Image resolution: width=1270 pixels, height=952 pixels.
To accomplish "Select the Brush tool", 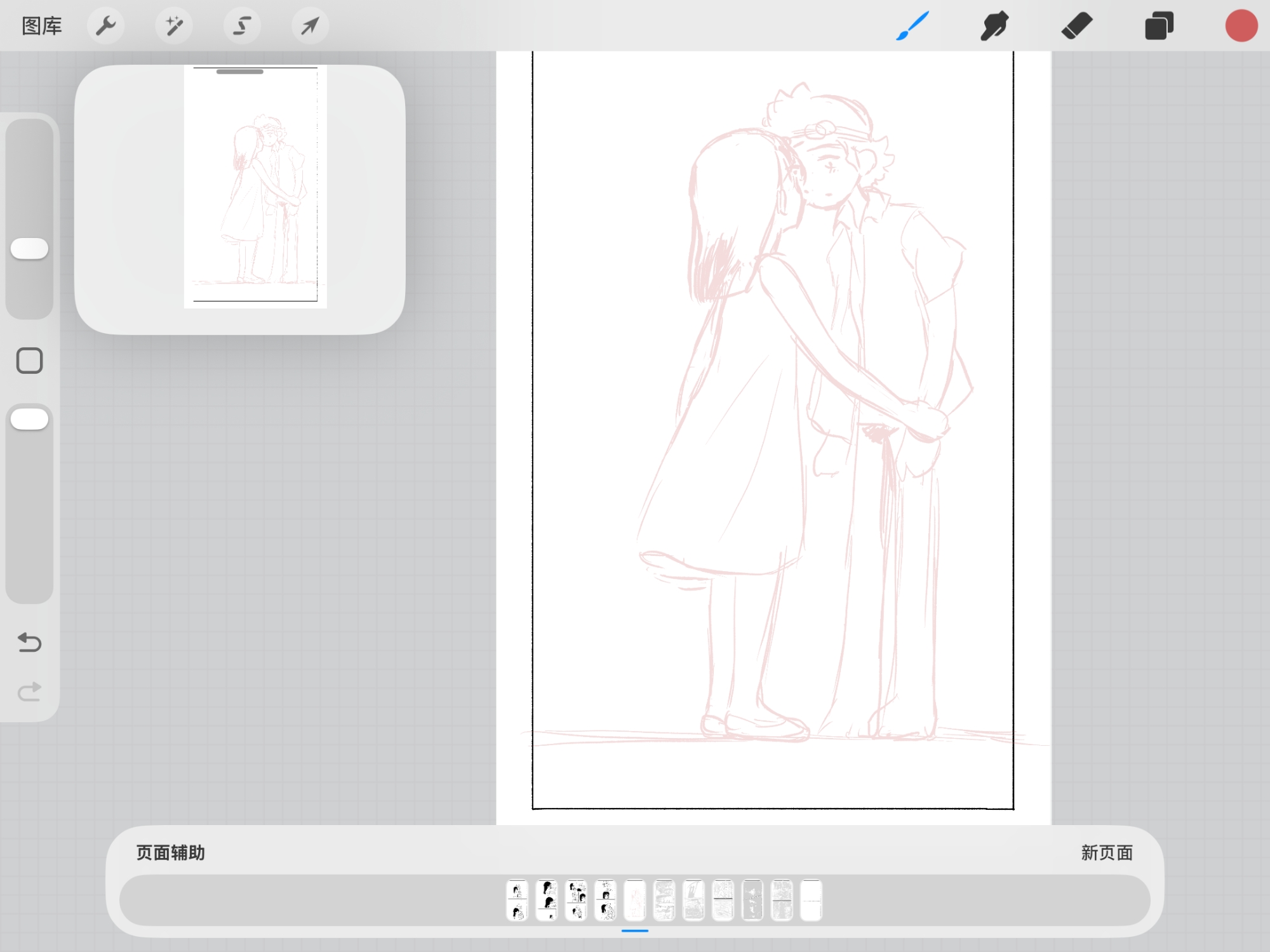I will [912, 26].
